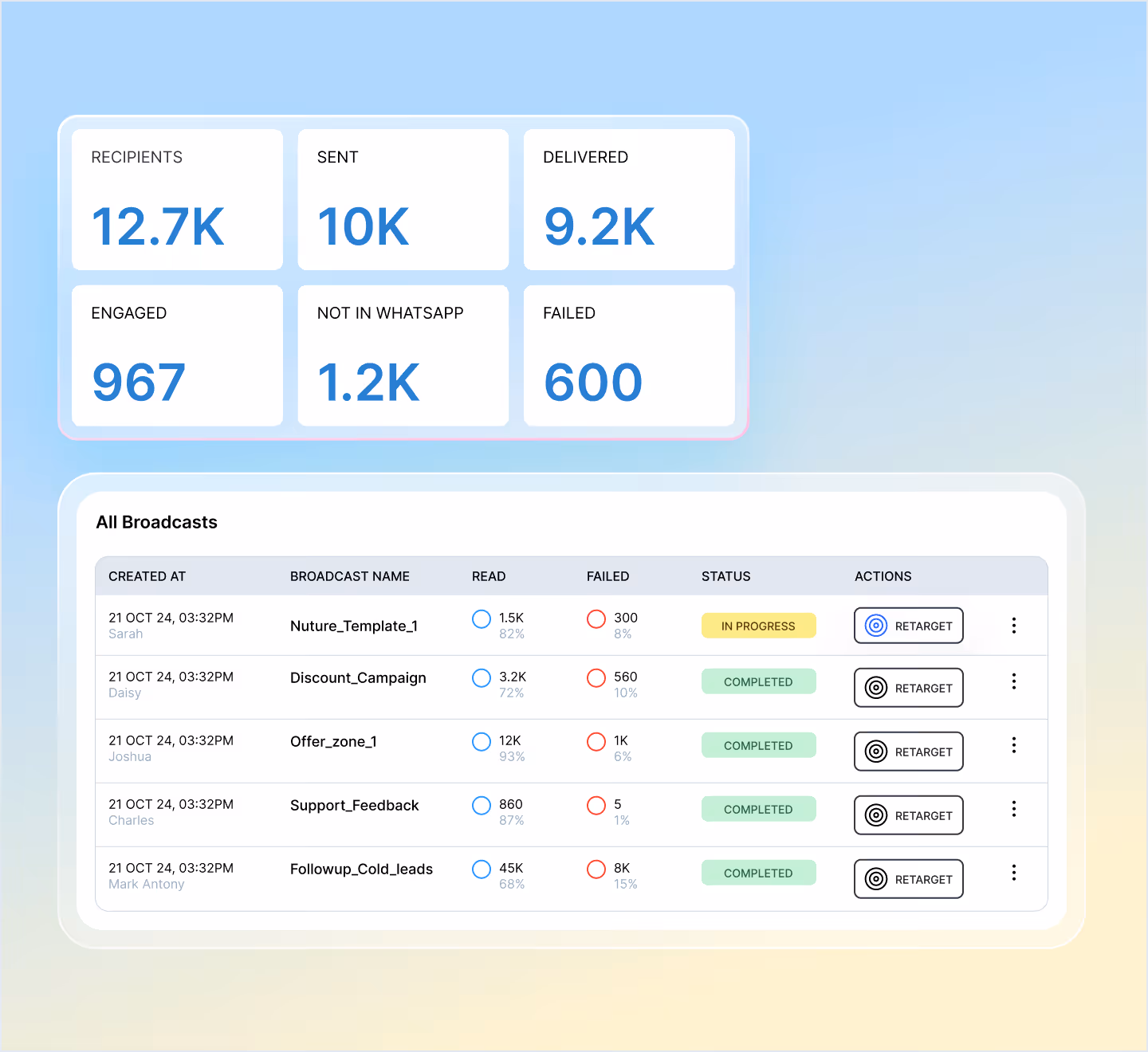1148x1052 pixels.
Task: Click COMPLETED badge for Support_Feedback
Action: 759,809
